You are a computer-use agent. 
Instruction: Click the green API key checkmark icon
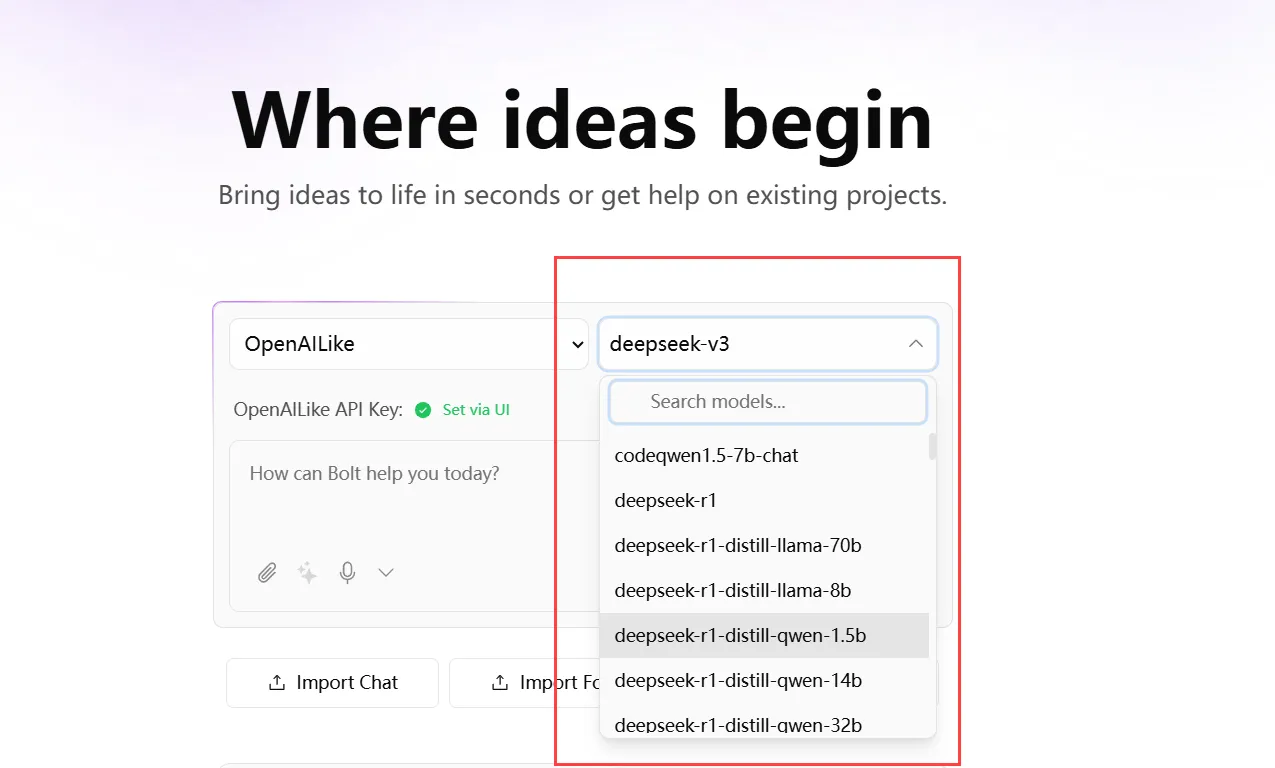pos(423,409)
